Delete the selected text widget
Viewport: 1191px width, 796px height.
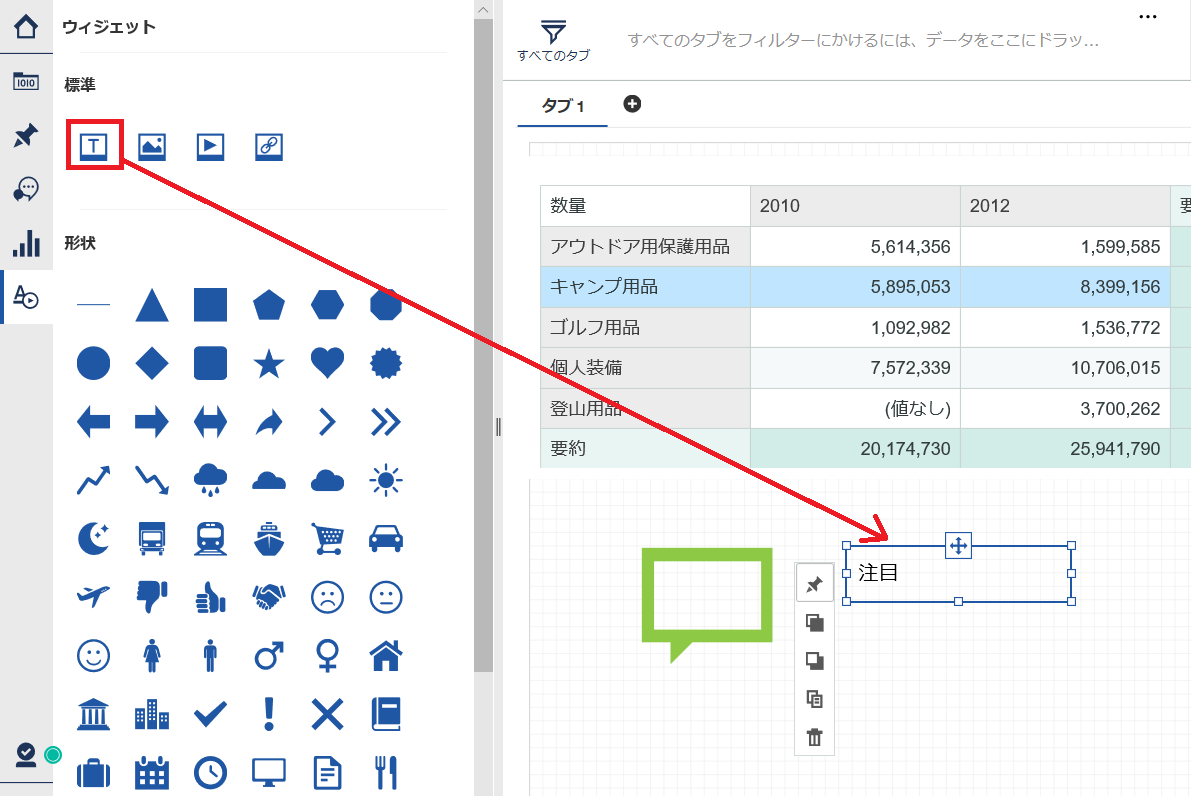point(814,737)
